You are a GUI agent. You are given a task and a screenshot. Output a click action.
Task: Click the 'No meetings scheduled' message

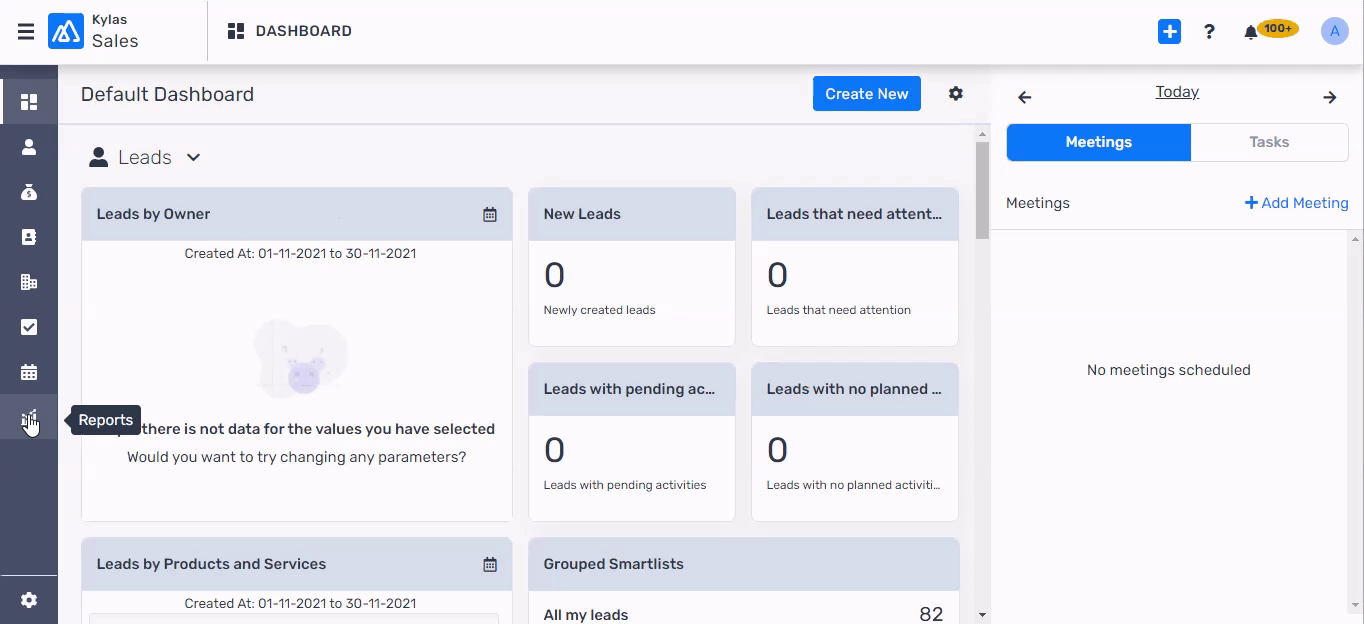[1168, 370]
